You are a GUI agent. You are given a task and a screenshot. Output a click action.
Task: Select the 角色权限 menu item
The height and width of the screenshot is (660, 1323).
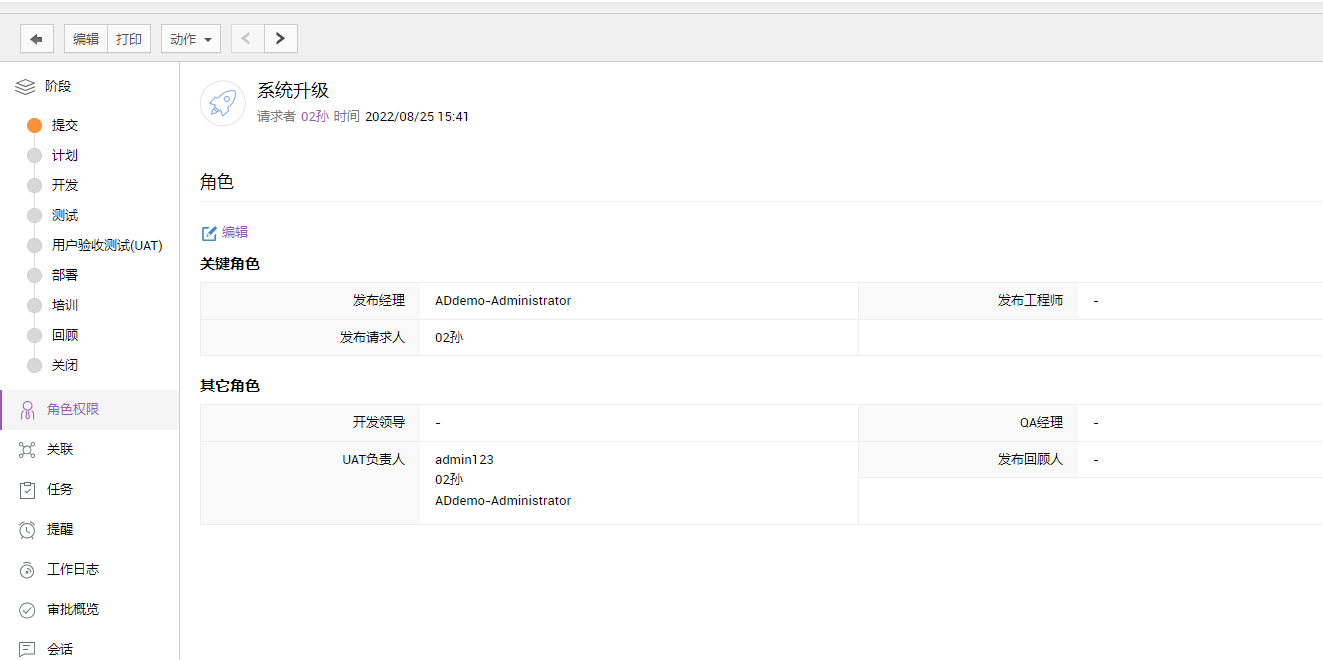click(x=73, y=410)
